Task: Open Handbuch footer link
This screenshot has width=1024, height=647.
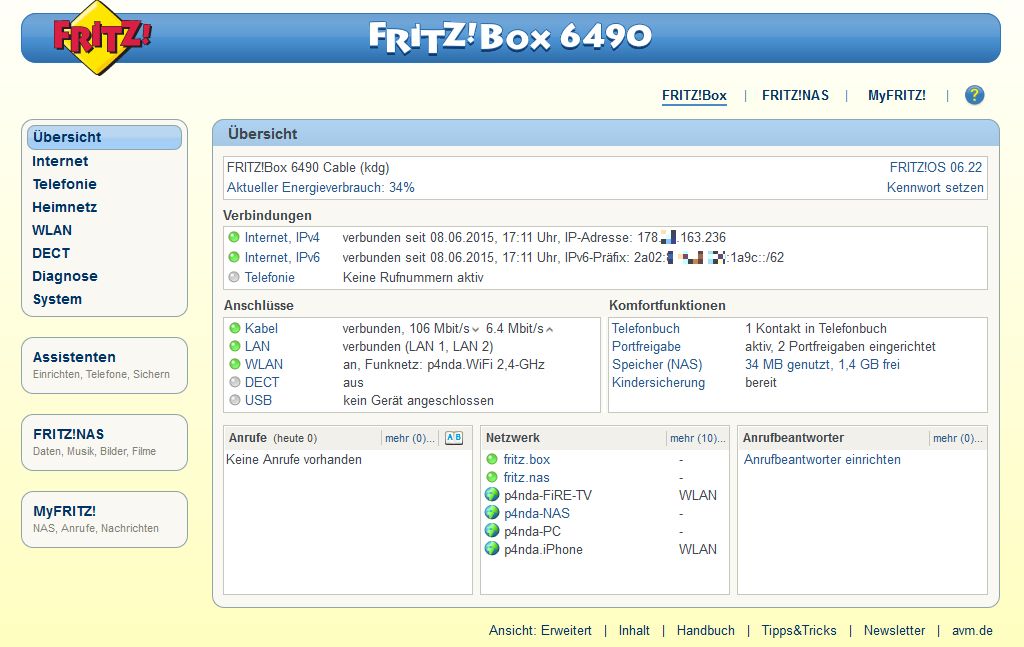Action: coord(705,631)
